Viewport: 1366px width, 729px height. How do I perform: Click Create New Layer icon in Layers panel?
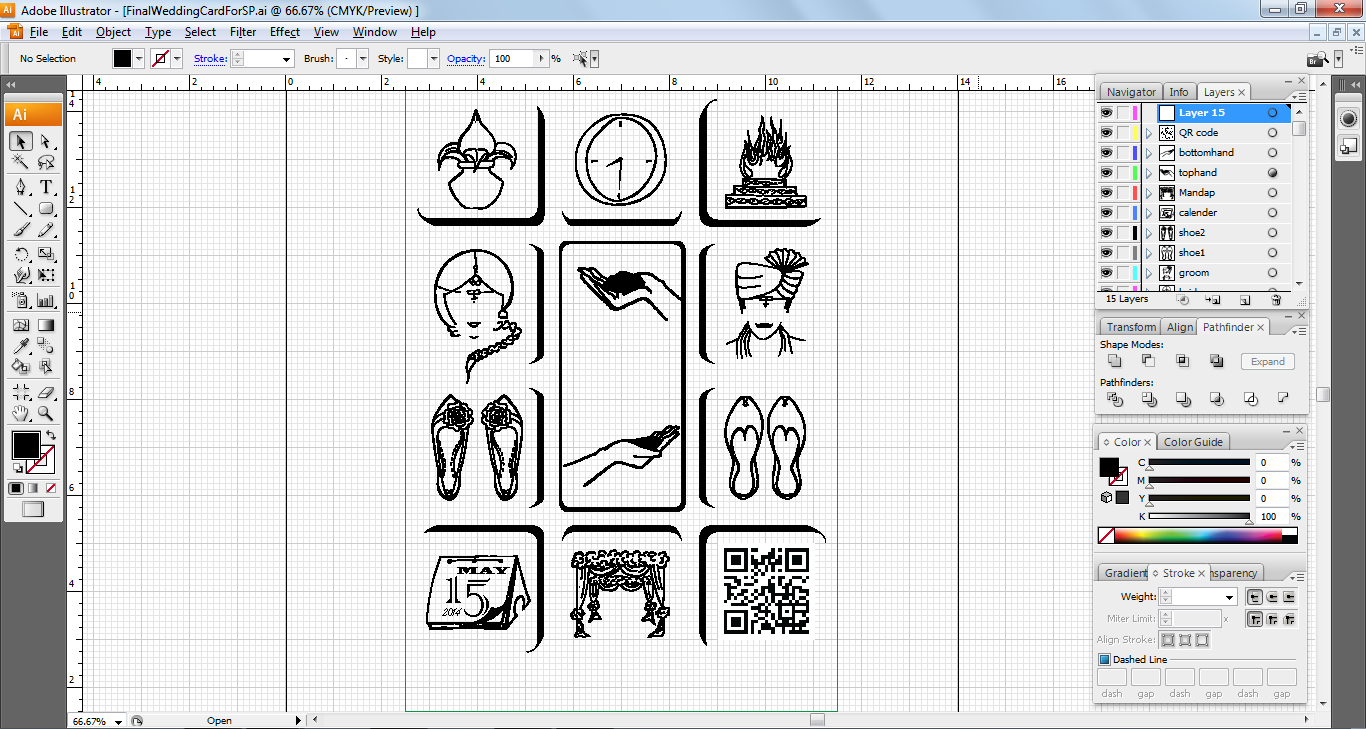pos(1245,299)
